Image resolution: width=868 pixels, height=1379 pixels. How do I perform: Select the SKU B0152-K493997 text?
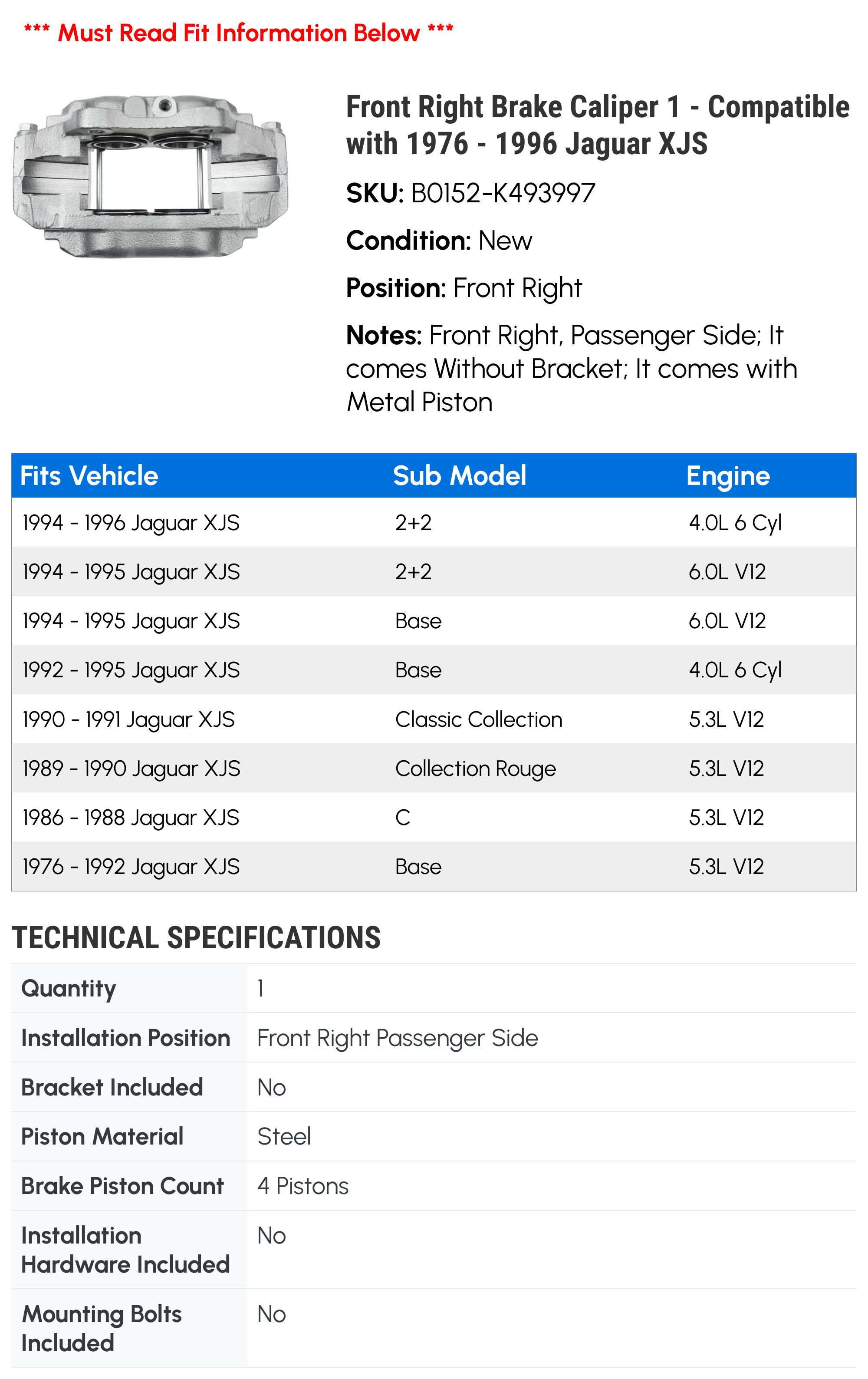pyautogui.click(x=470, y=193)
